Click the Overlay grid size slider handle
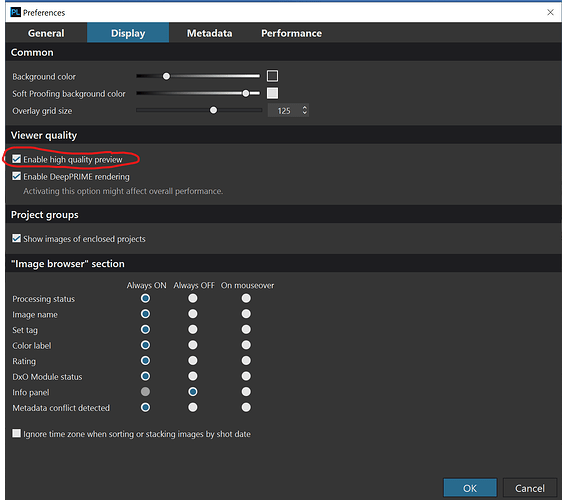This screenshot has height=500, width=562. coord(213,110)
